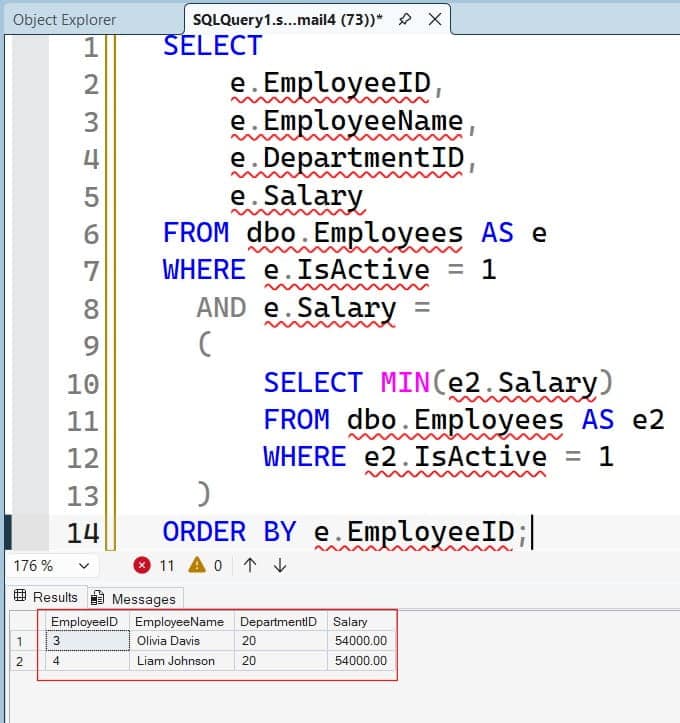Screen dimensions: 680x723
Task: Click the cell with EmployeeID 3
Action: click(x=88, y=641)
